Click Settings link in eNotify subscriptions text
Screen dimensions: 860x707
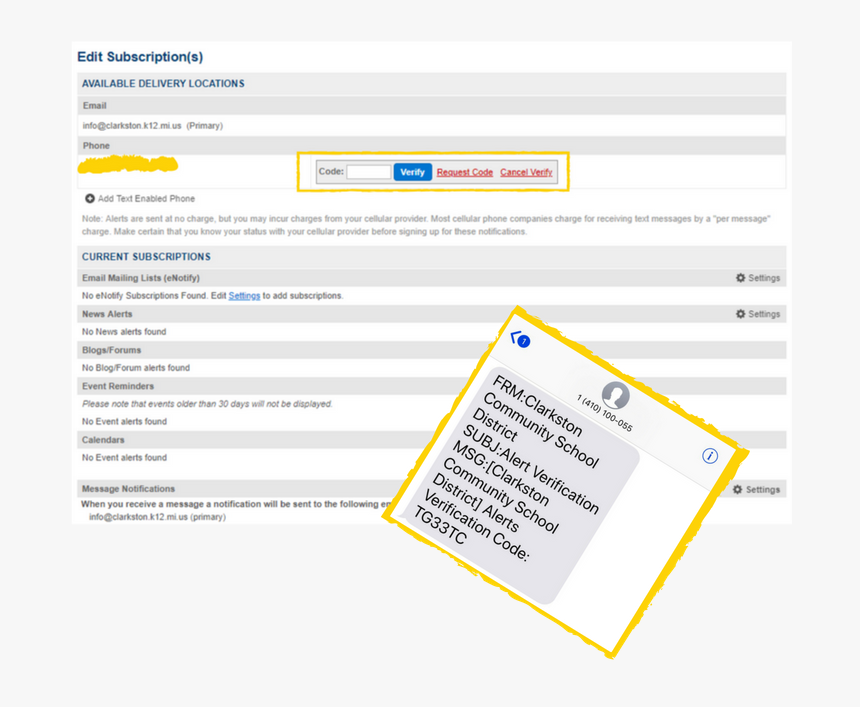tap(244, 296)
